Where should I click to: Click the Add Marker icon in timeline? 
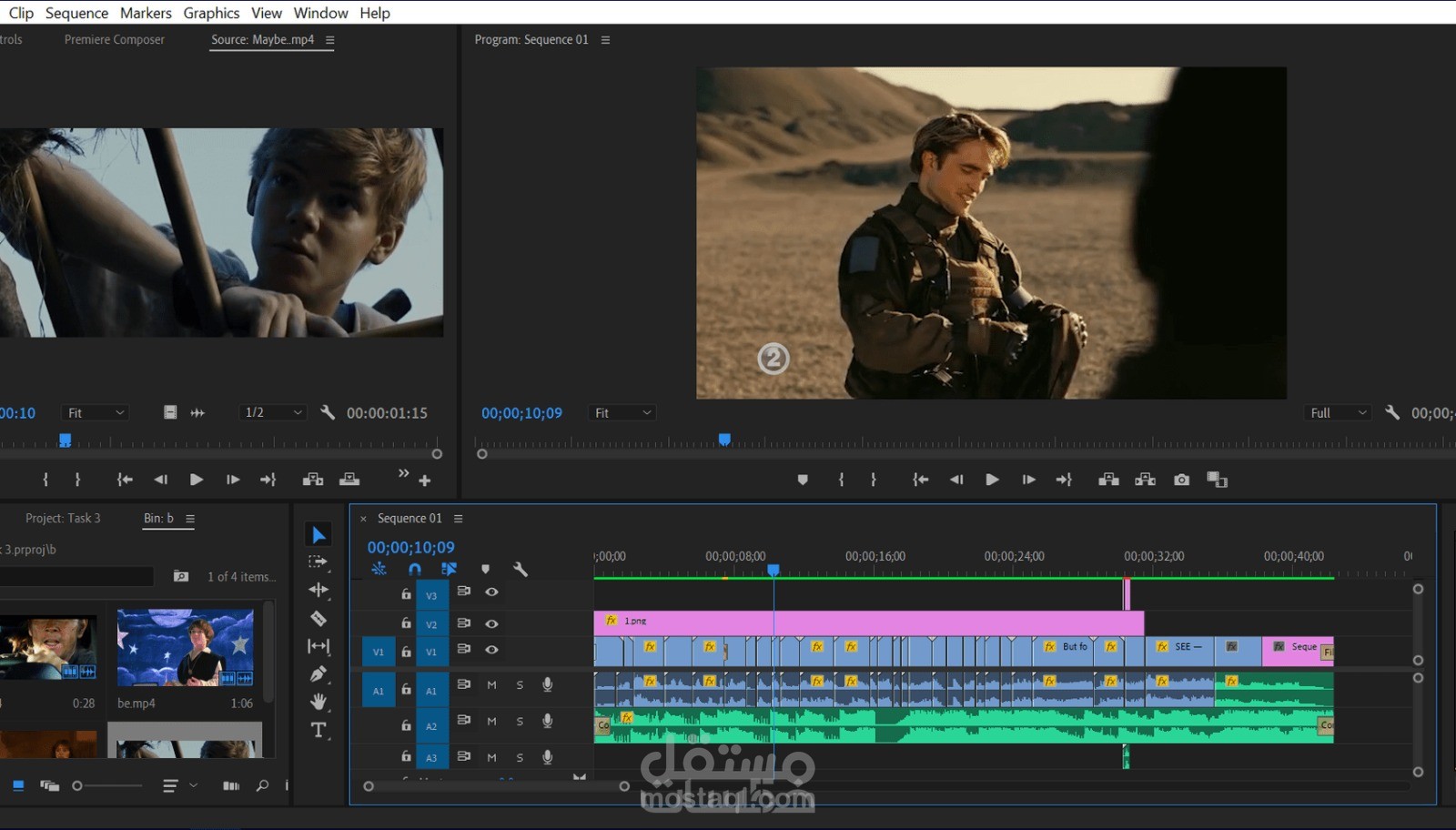coord(485,570)
